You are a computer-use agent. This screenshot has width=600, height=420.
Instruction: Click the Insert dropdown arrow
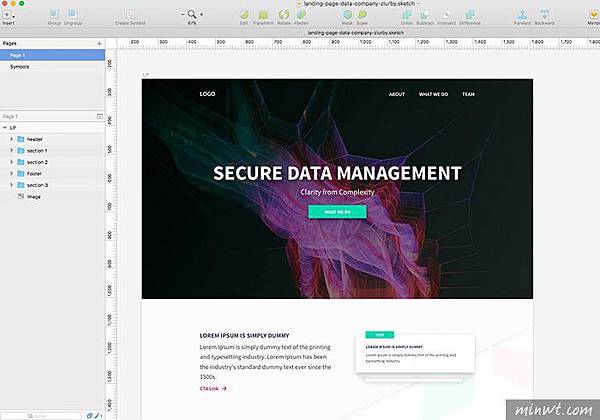14,17
